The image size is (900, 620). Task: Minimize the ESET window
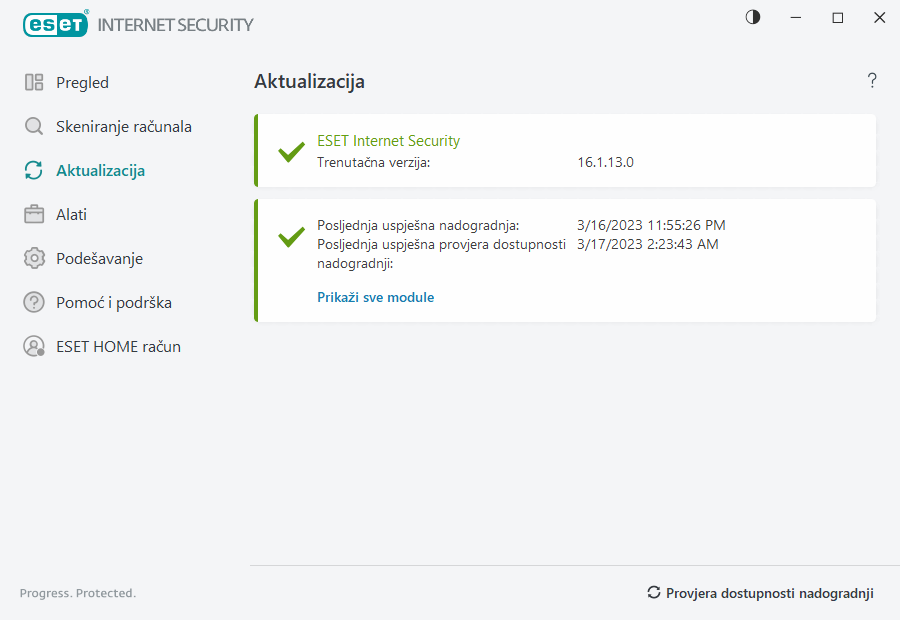796,18
